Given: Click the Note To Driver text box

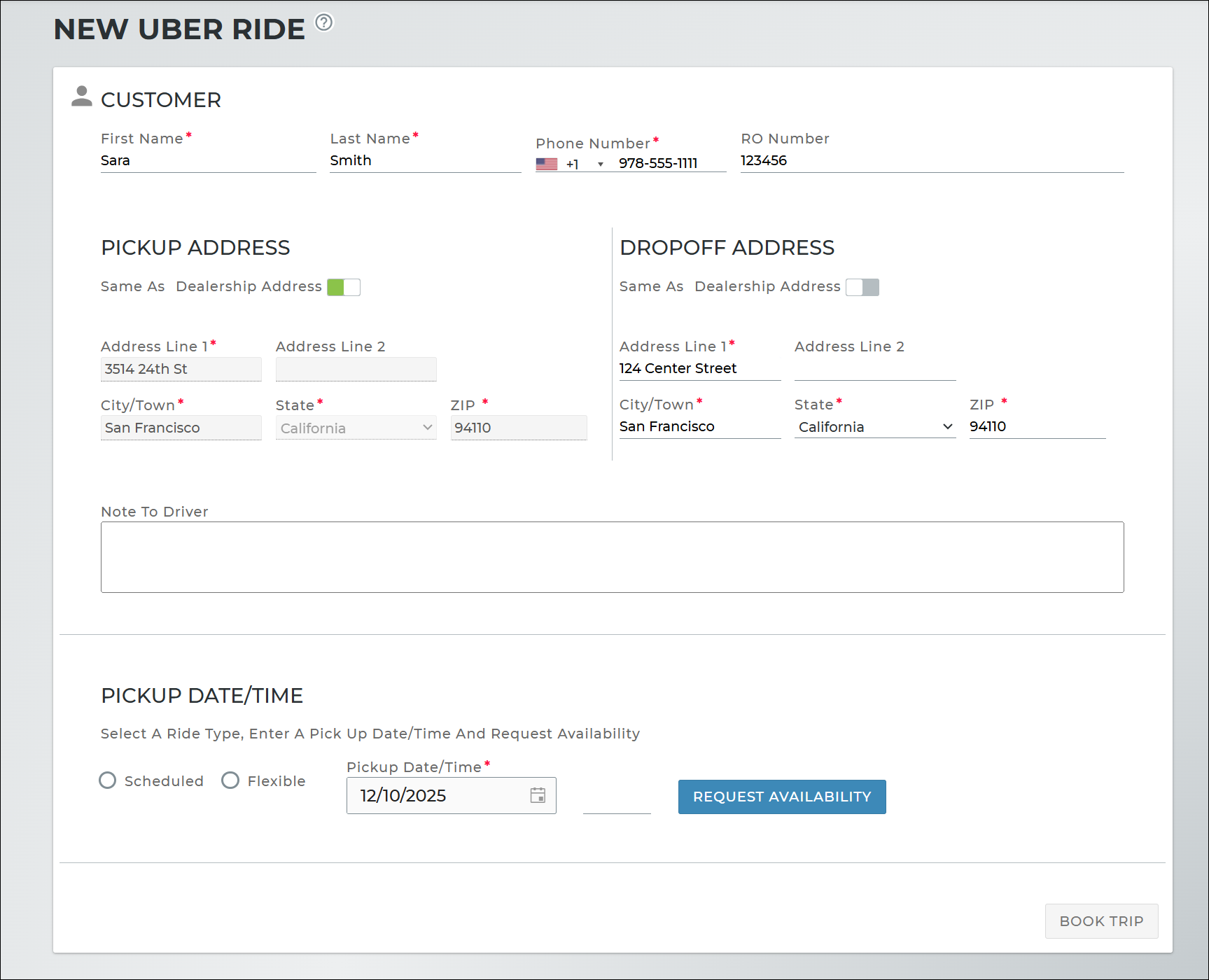Looking at the screenshot, I should coord(612,557).
